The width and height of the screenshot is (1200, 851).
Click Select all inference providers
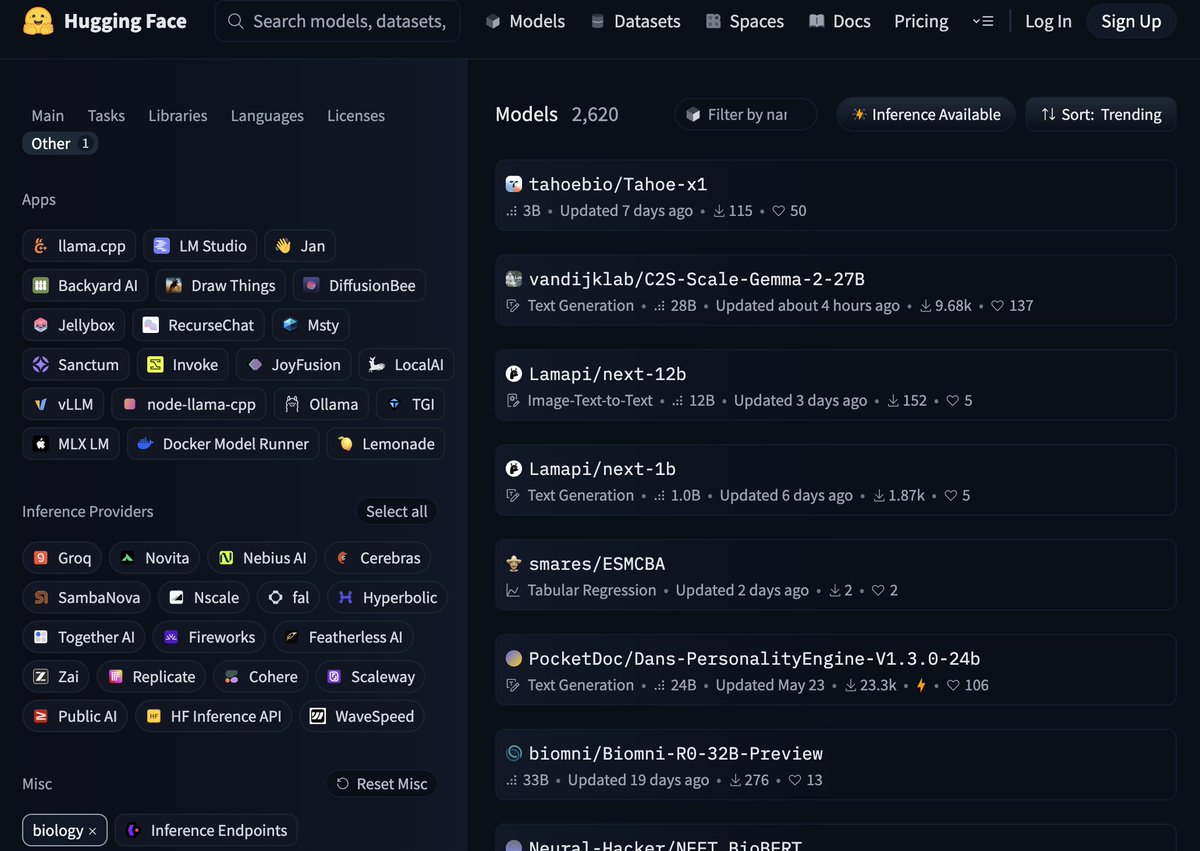pos(396,512)
